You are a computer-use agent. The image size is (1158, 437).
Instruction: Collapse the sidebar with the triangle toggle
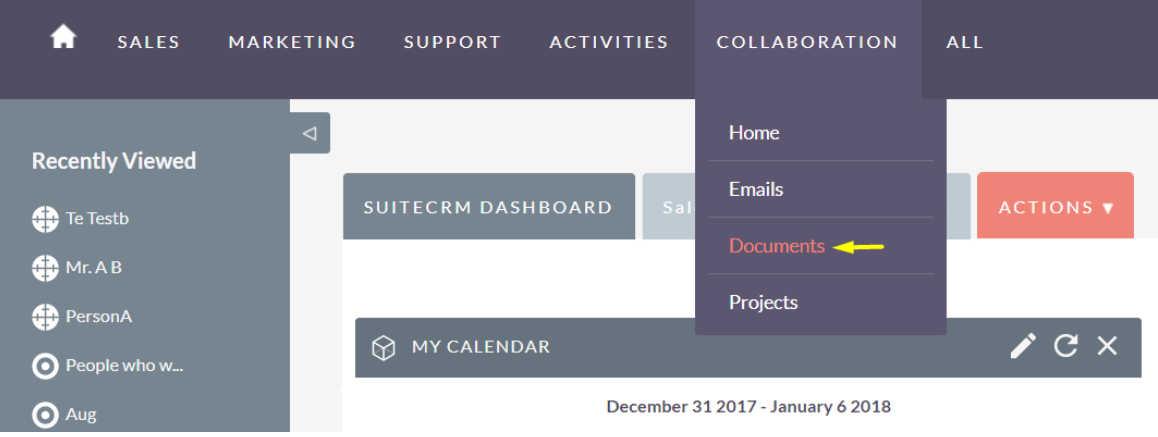click(309, 133)
